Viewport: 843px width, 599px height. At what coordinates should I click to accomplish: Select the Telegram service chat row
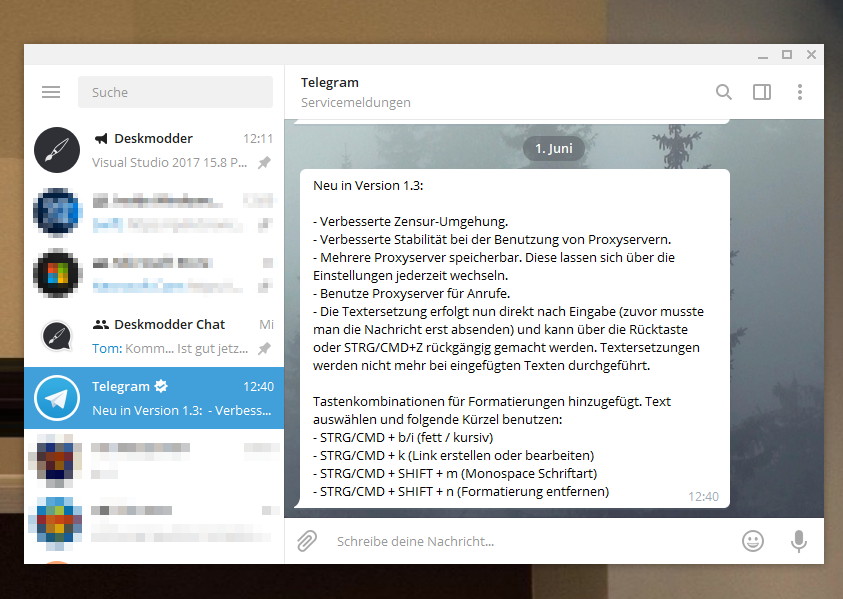coord(154,398)
